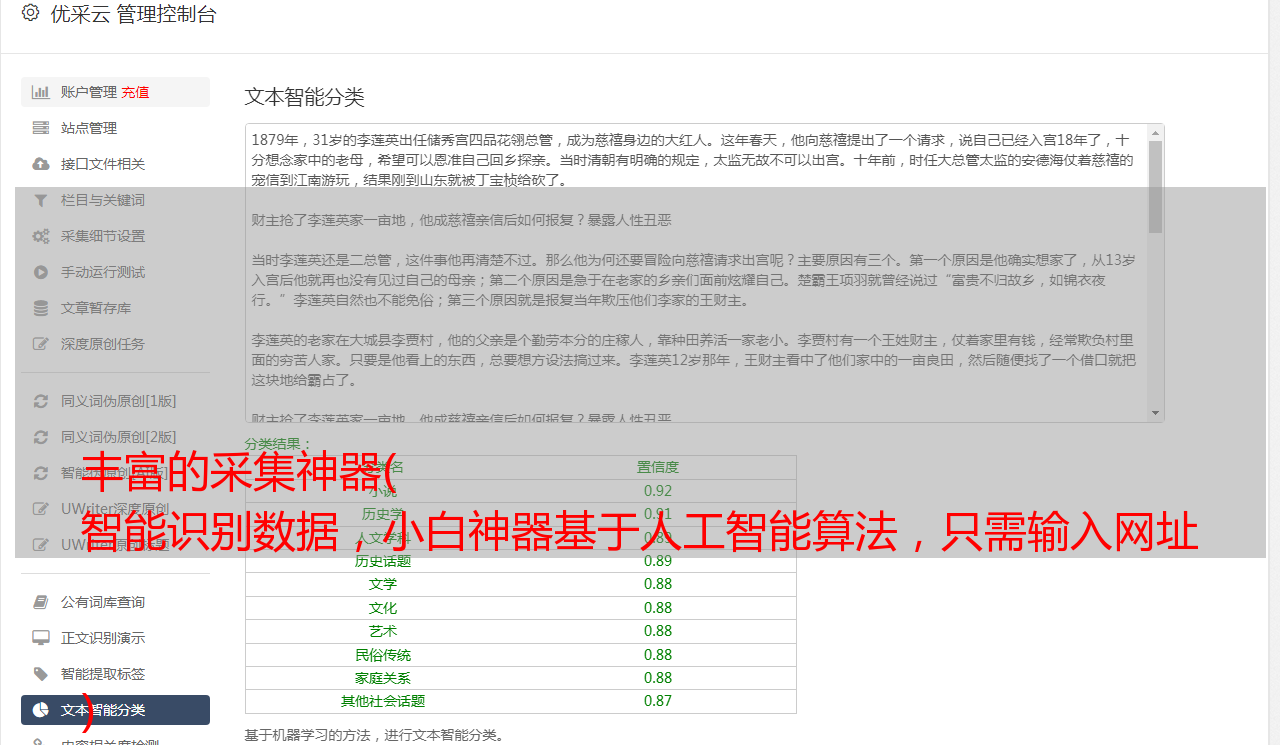Click the 艺术 category cell
This screenshot has width=1280, height=745.
[x=383, y=631]
